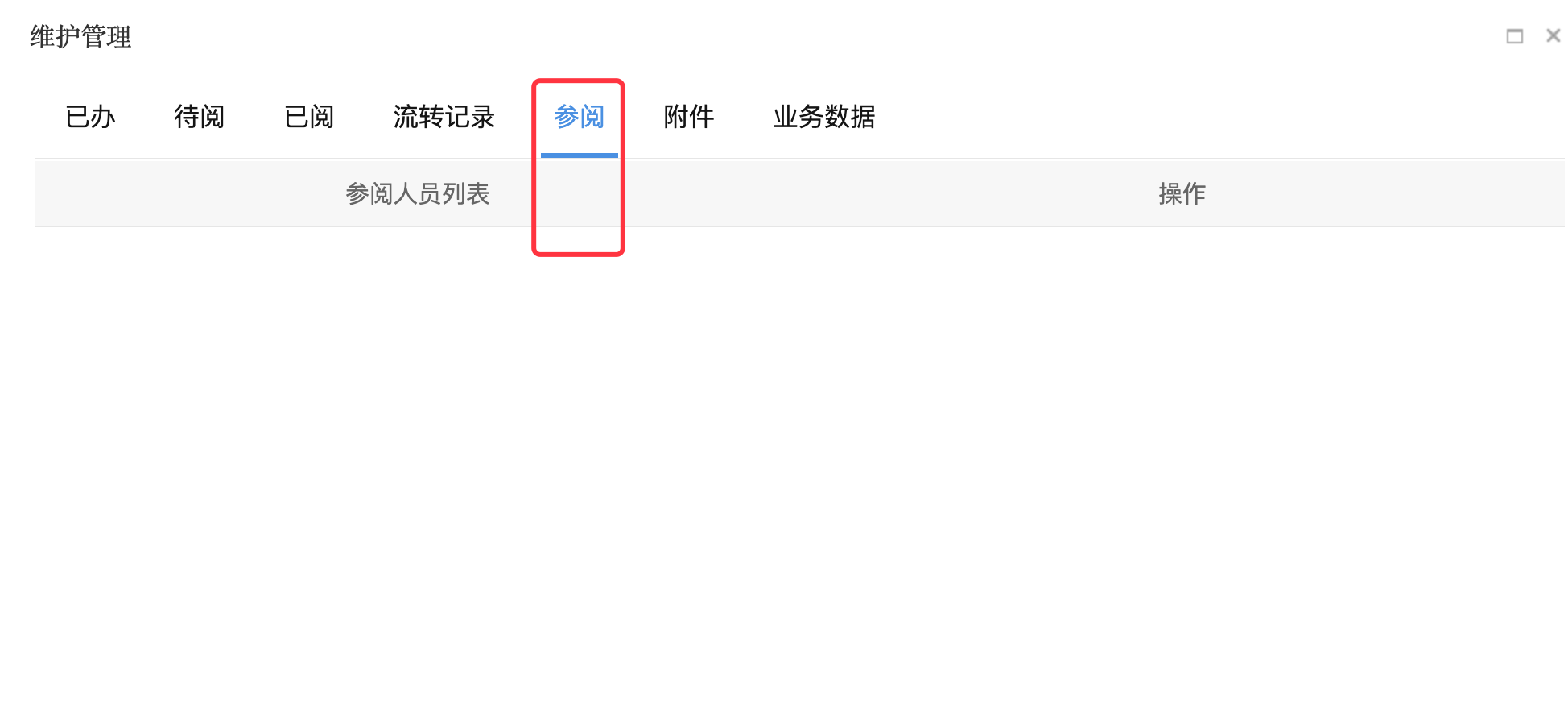Click the active 参阅 tab
Viewport: 1568px width, 704px height.
pos(580,117)
